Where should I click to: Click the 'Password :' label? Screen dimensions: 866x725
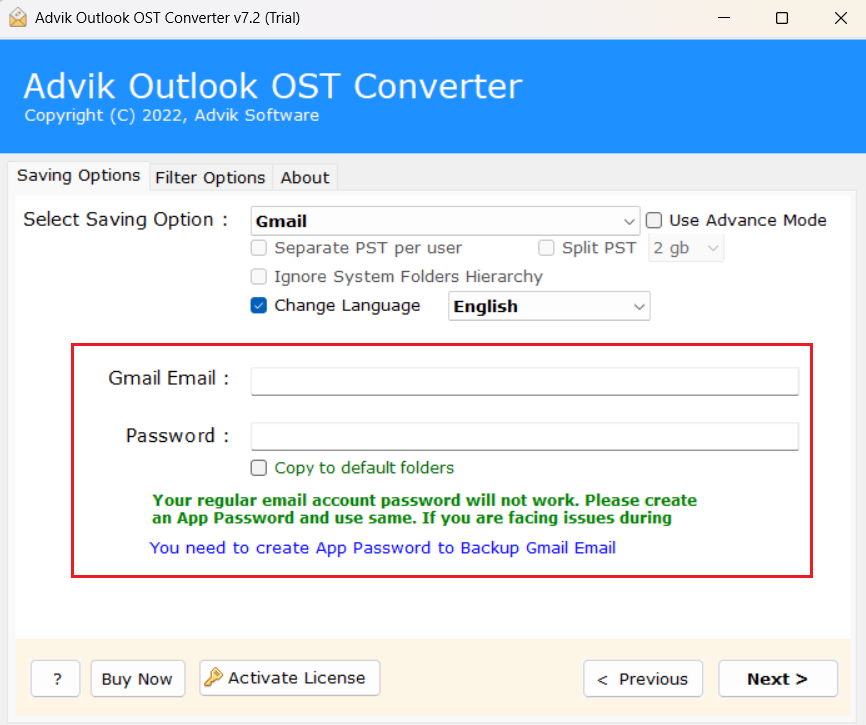(x=177, y=436)
